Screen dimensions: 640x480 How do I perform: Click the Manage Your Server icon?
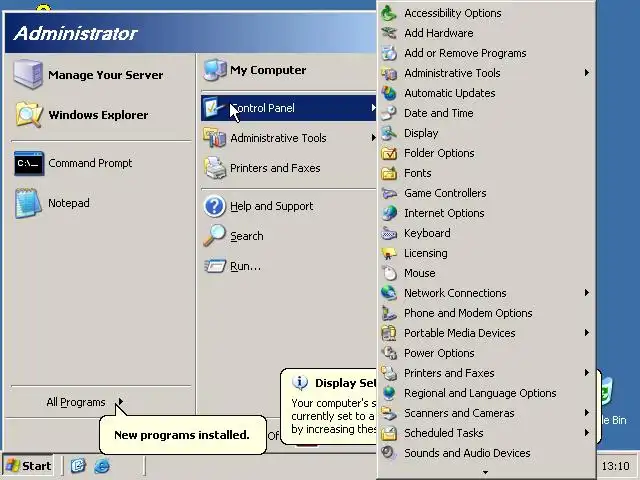click(x=28, y=74)
